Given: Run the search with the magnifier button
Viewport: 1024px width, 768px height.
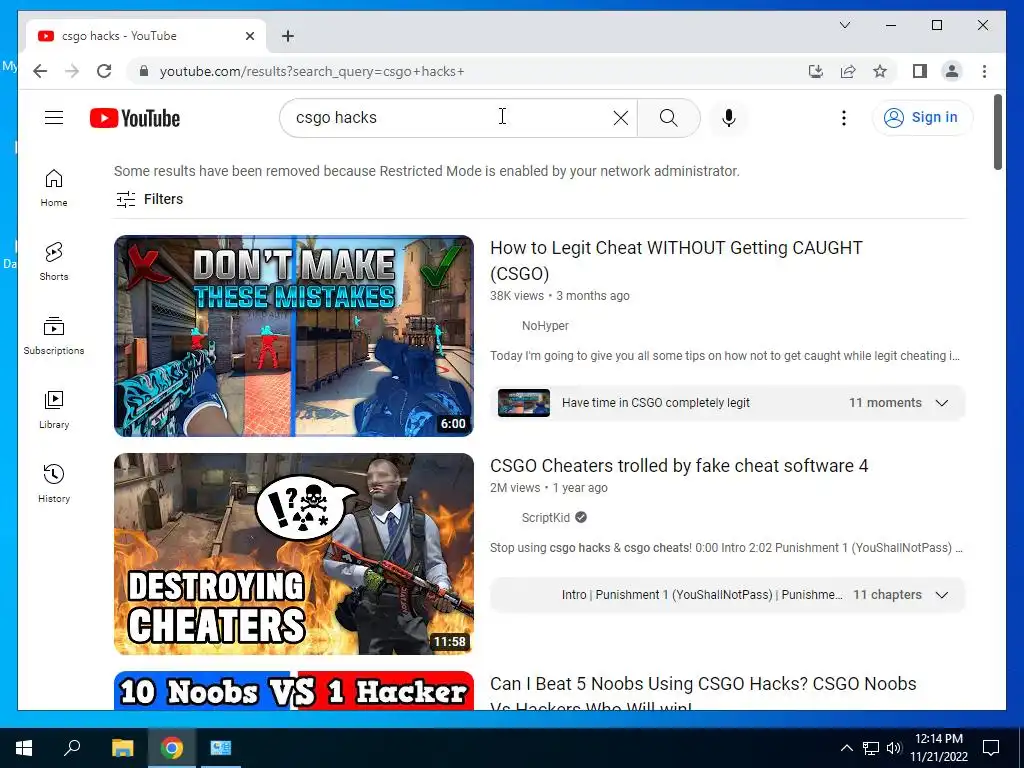Looking at the screenshot, I should [x=668, y=118].
